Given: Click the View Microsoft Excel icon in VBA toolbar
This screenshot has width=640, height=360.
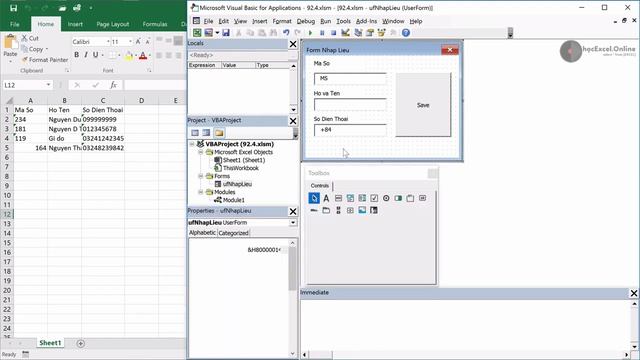Looking at the screenshot, I should 197,33.
